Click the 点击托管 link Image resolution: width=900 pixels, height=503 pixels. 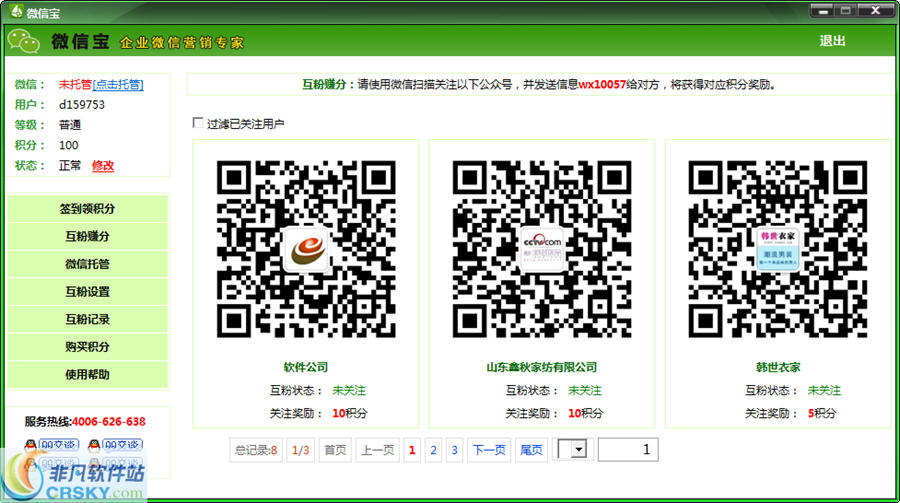coord(118,84)
